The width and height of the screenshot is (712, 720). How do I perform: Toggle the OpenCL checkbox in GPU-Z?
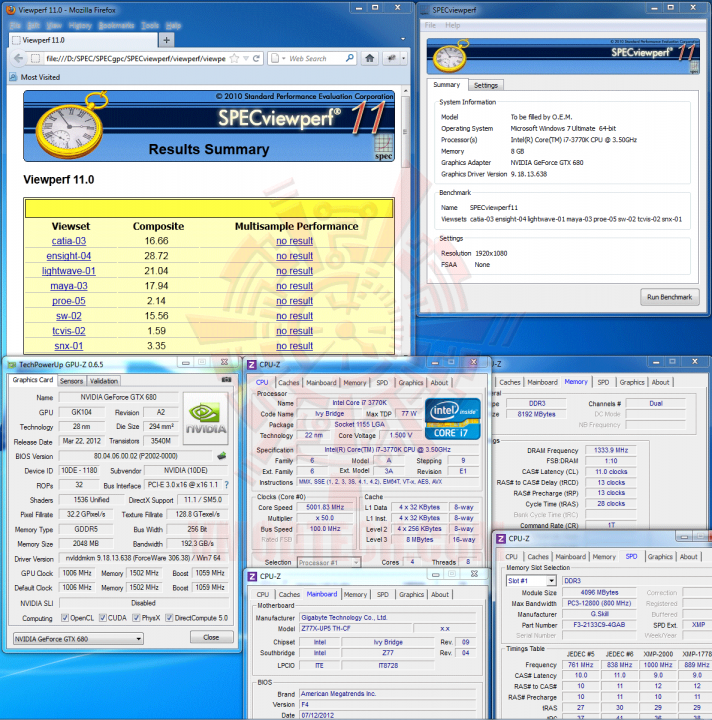[65, 618]
